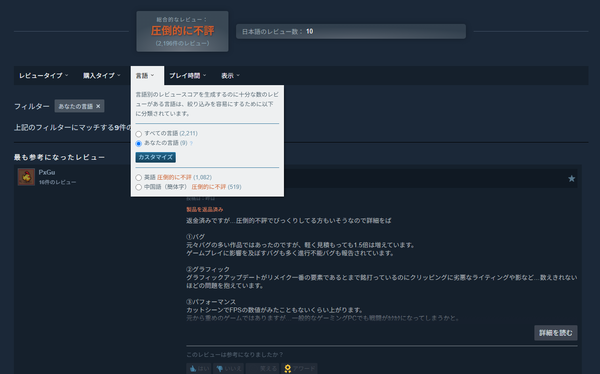The width and height of the screenshot is (600, 374).
Task: Vote はい with thumbs-up button
Action: click(199, 368)
